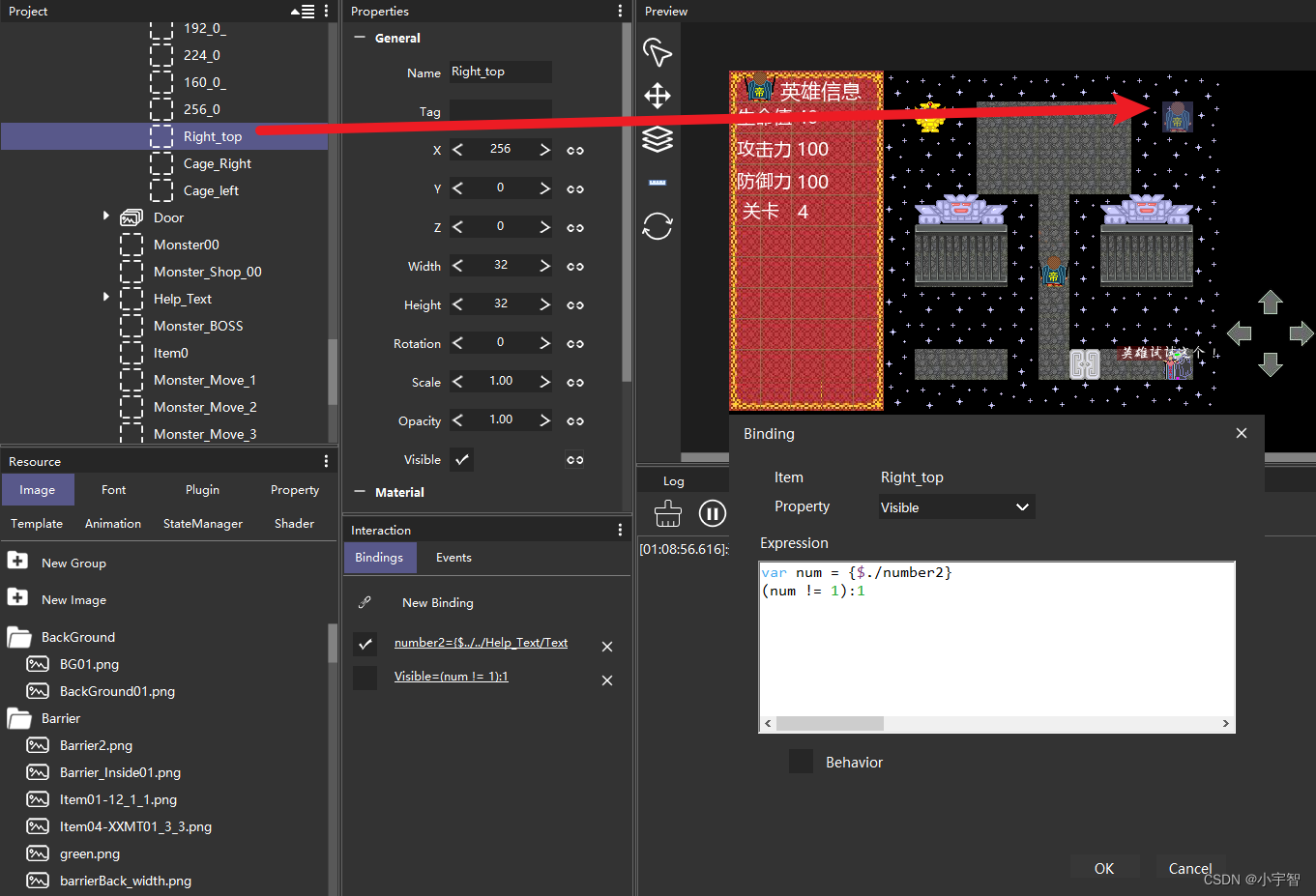Viewport: 1316px width, 896px height.
Task: Click the BG01.png image icon
Action: (x=38, y=664)
